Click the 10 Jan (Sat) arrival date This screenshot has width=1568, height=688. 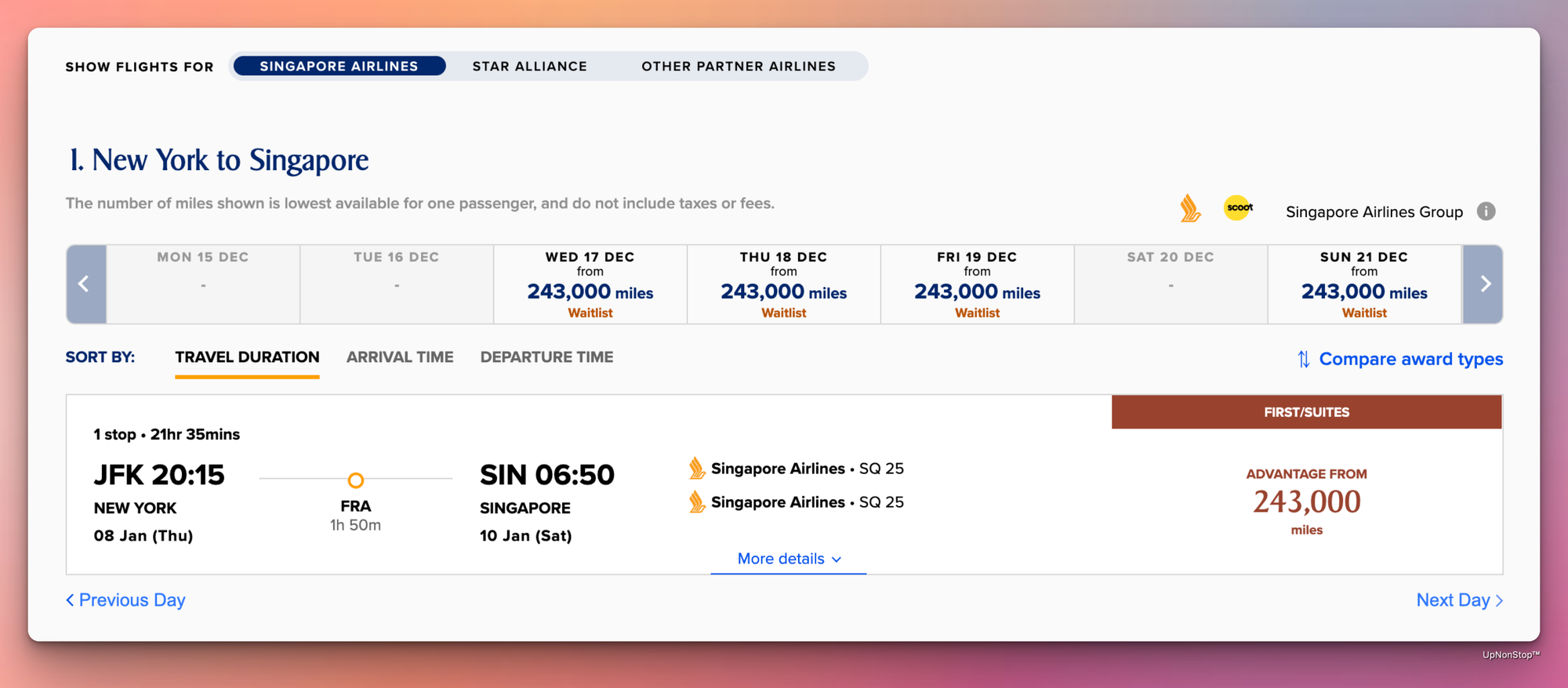526,536
